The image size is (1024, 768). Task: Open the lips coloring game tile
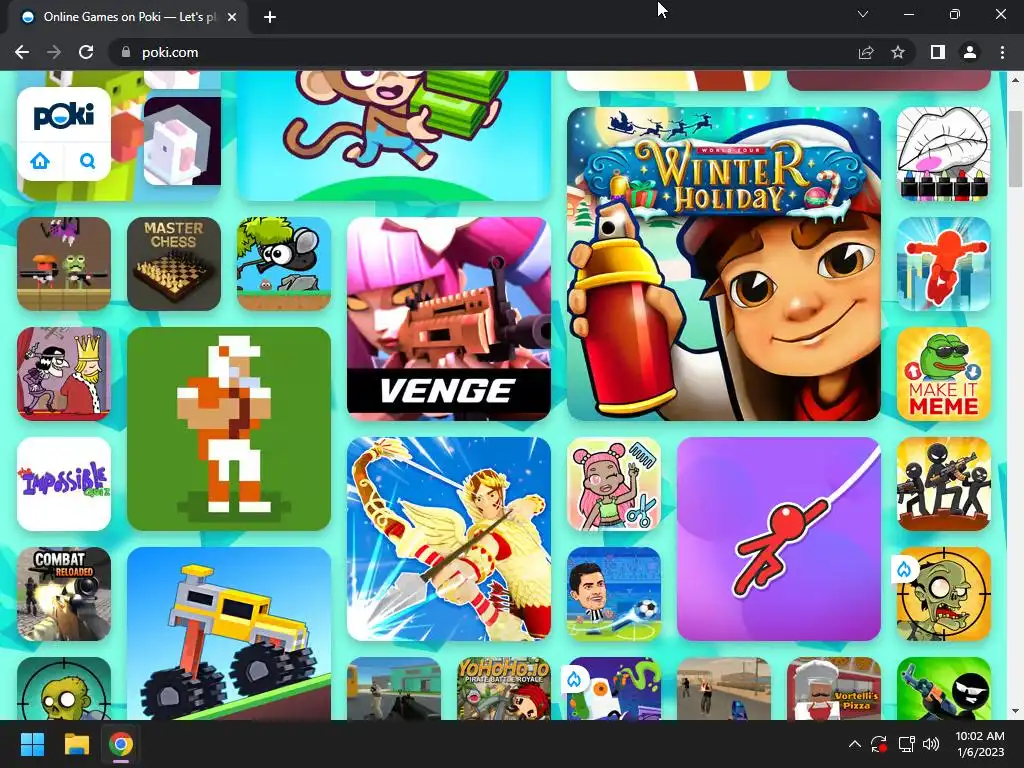click(x=944, y=154)
